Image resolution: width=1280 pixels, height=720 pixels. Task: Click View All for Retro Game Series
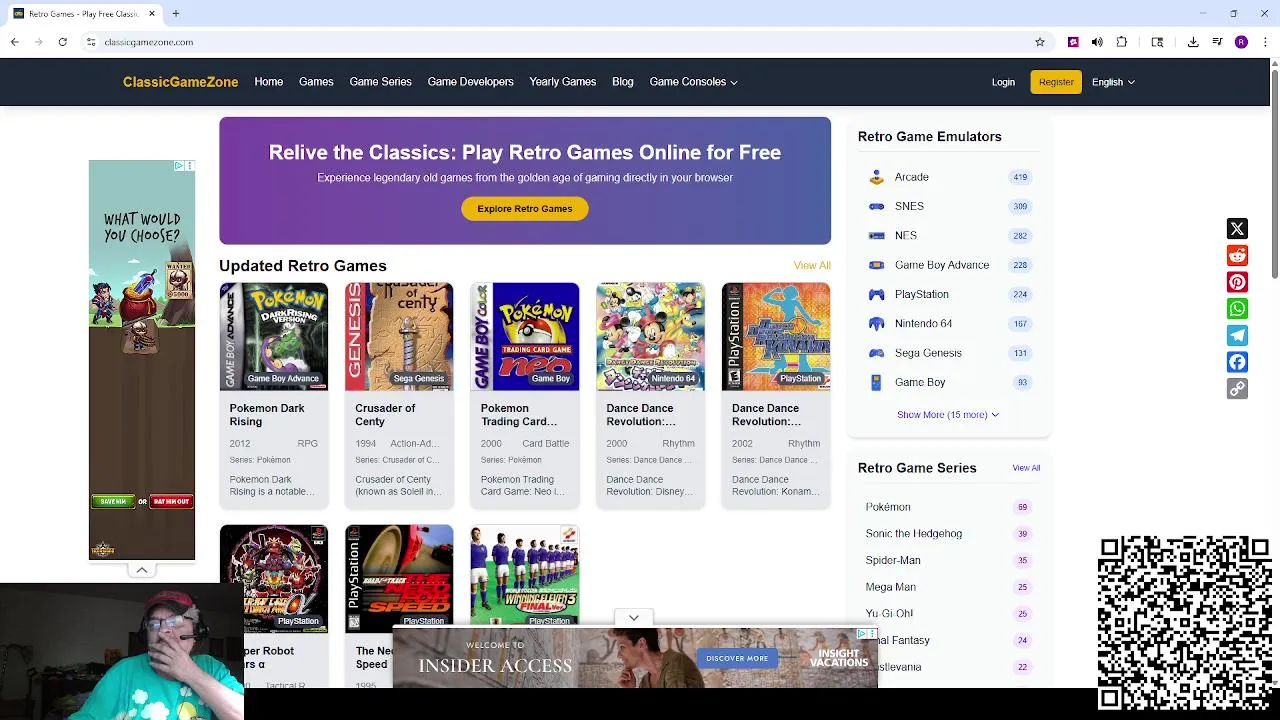pos(1026,468)
